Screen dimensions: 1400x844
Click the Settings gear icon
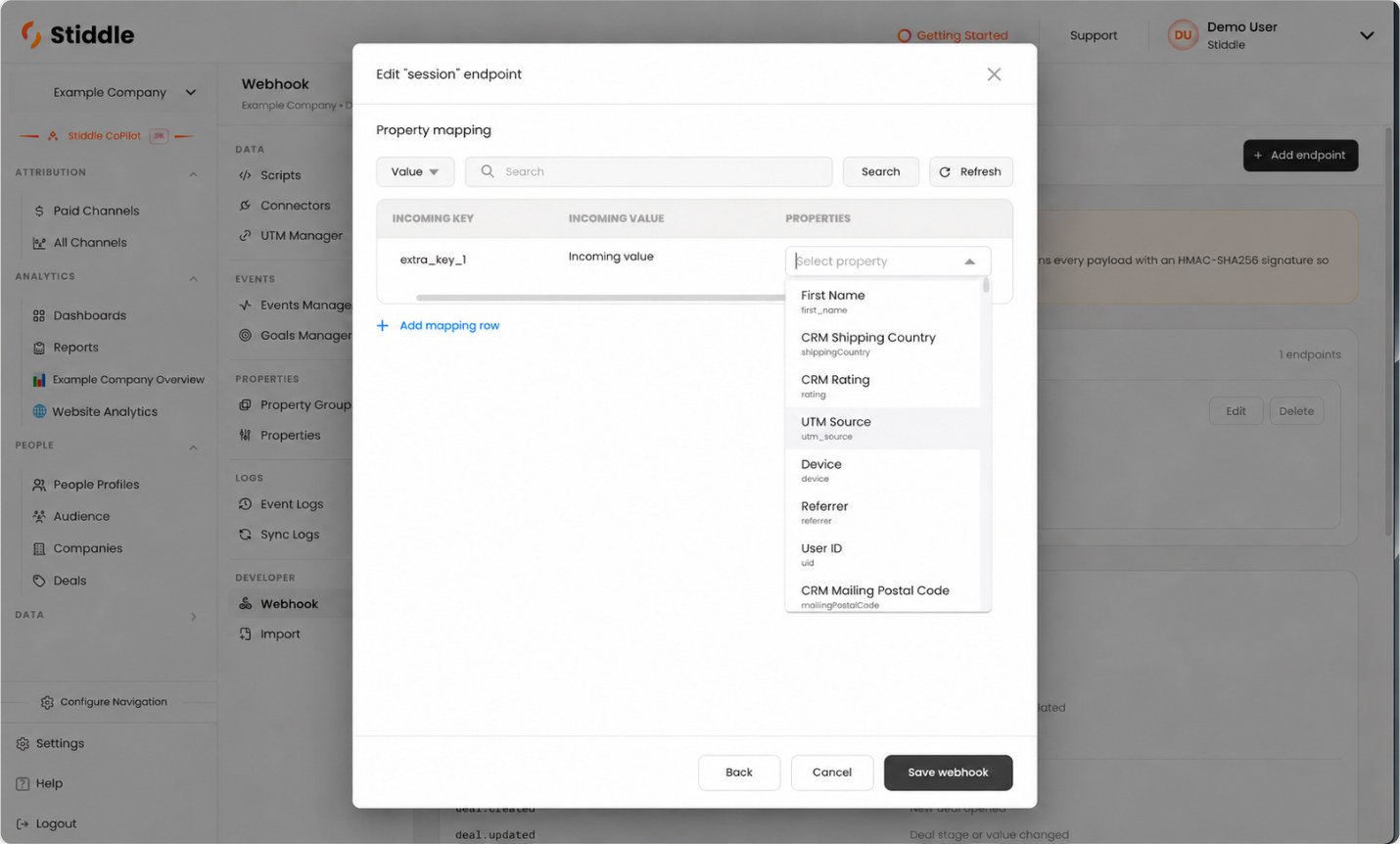click(x=23, y=743)
